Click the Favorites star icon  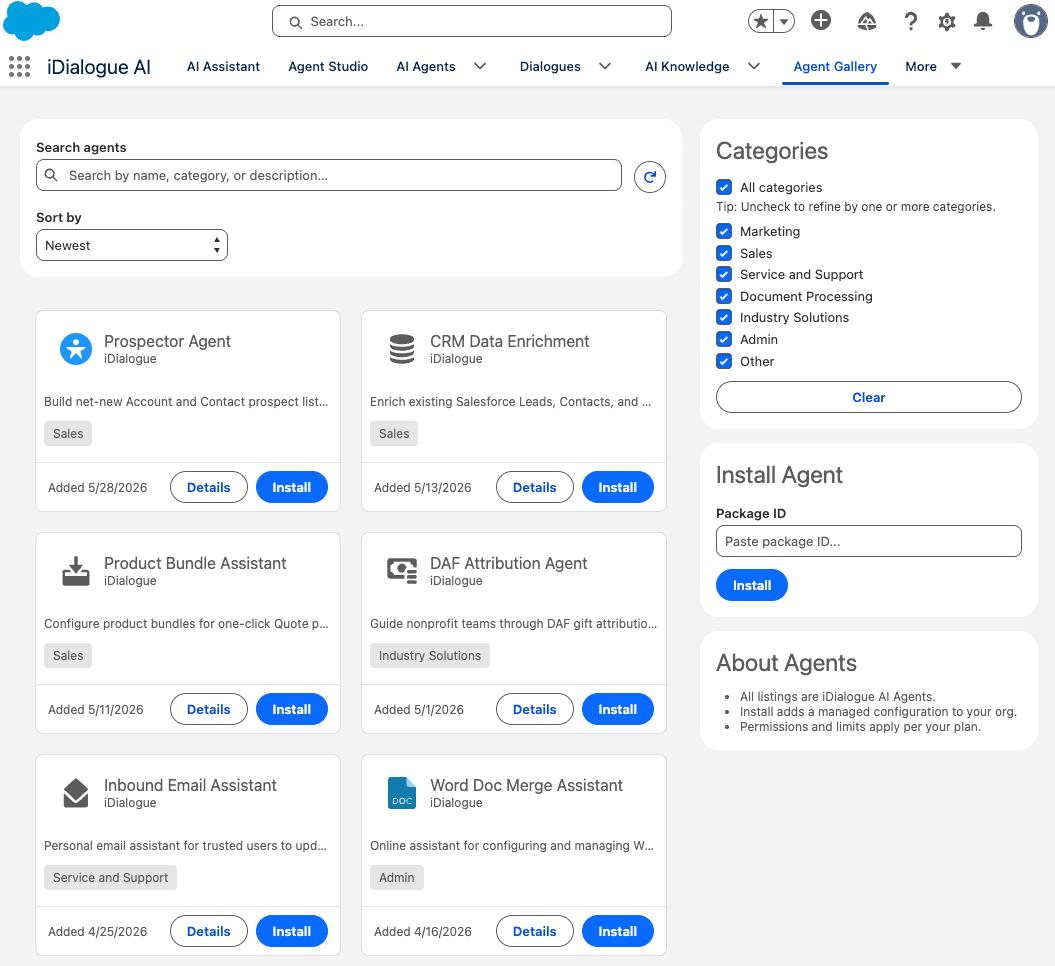(761, 22)
